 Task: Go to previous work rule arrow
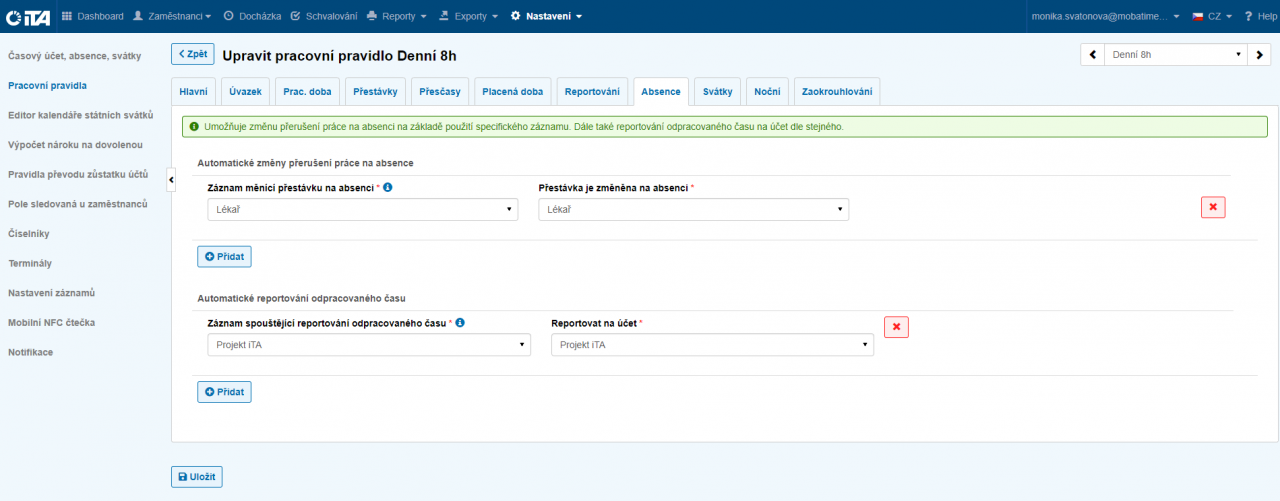pos(1092,55)
